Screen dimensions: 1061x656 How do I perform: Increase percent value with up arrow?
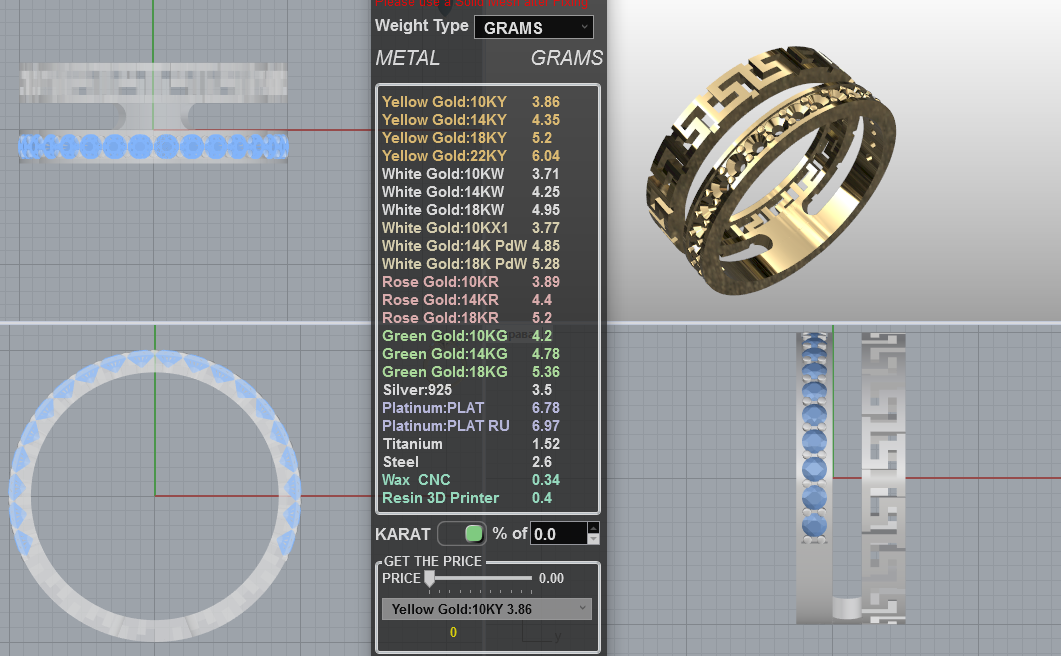(x=593, y=528)
